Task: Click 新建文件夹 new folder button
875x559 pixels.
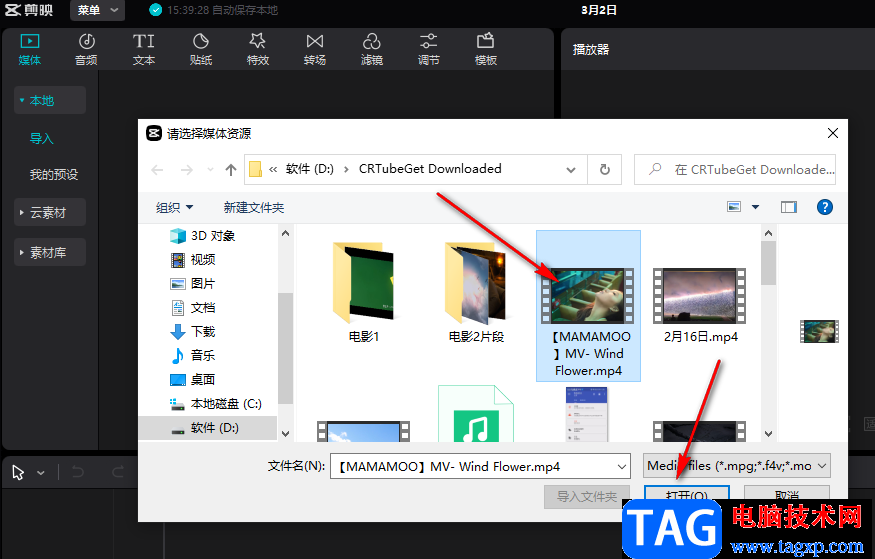Action: 254,208
